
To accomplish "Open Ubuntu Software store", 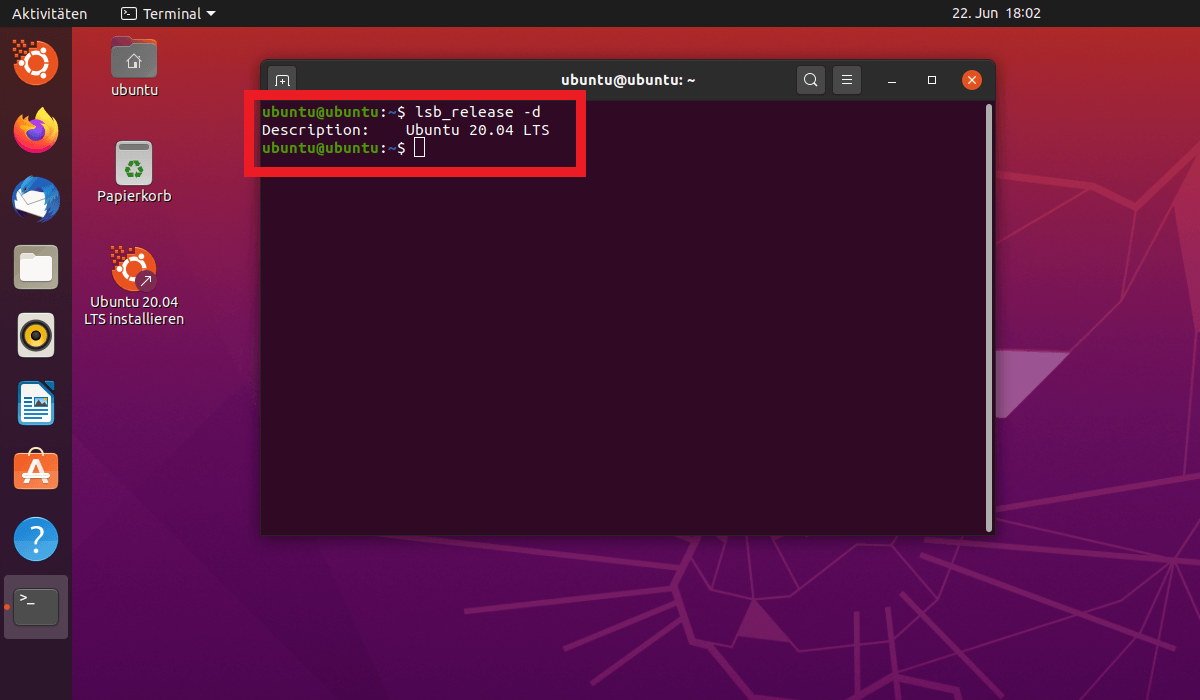I will (x=36, y=470).
